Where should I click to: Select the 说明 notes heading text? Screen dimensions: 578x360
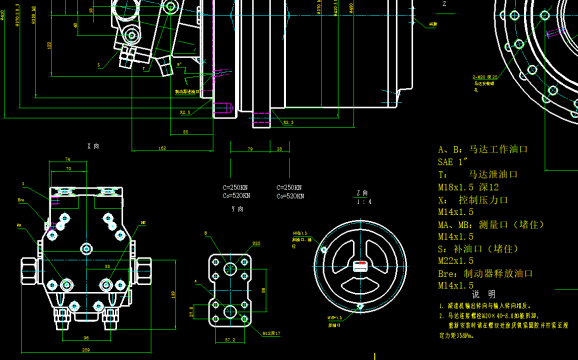[x=484, y=294]
